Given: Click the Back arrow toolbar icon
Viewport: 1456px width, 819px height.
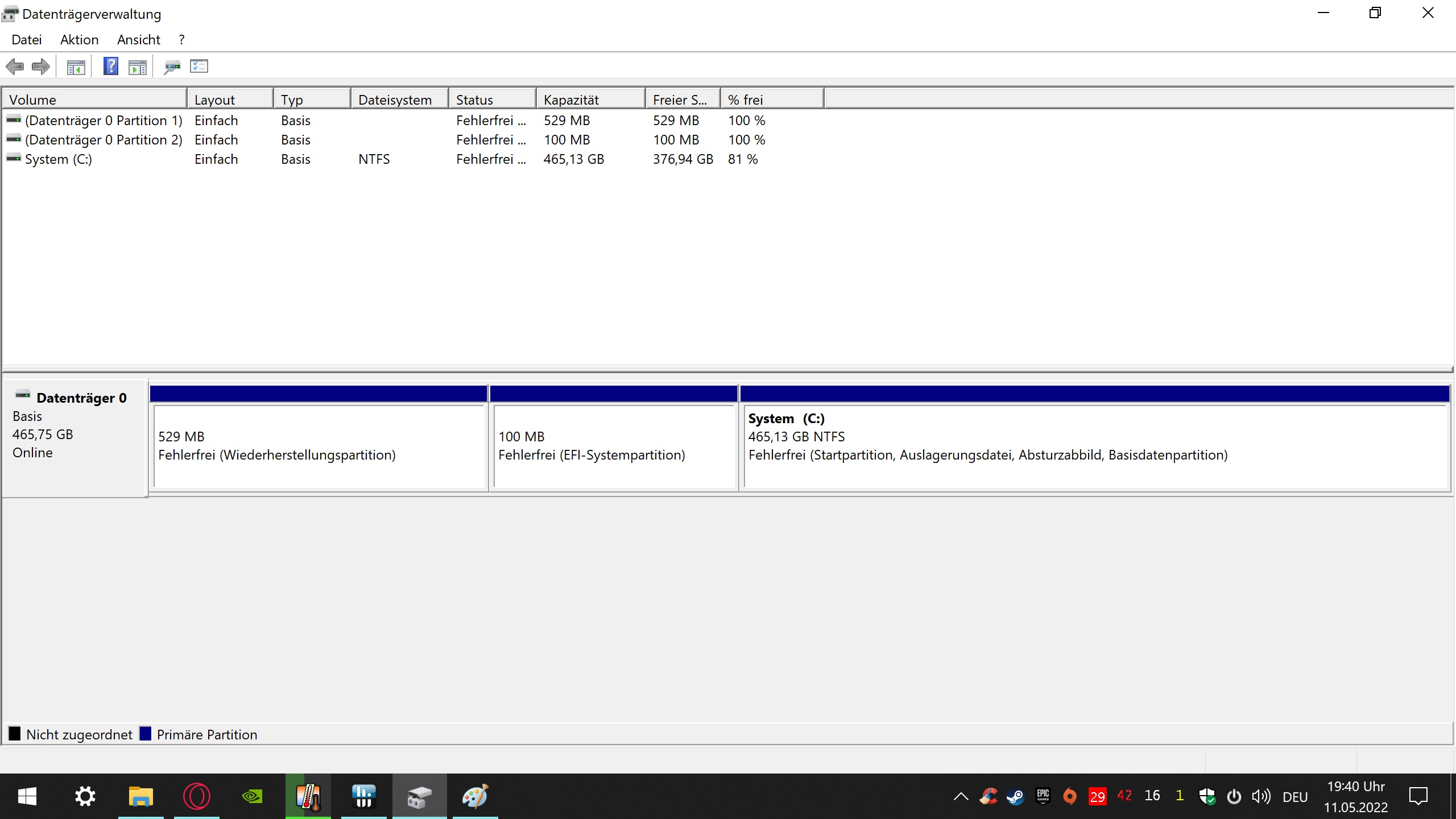Looking at the screenshot, I should tap(15, 67).
